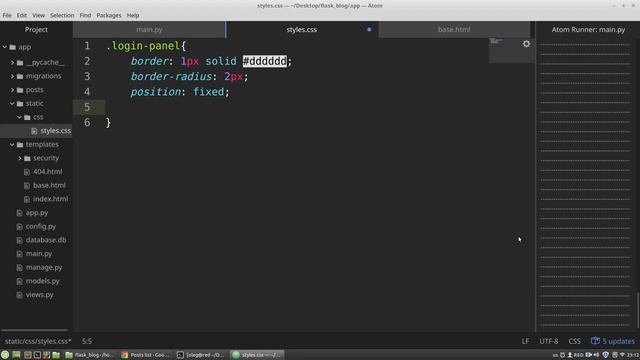
Task: Click the shield icon in the system tray
Action: coord(605,355)
